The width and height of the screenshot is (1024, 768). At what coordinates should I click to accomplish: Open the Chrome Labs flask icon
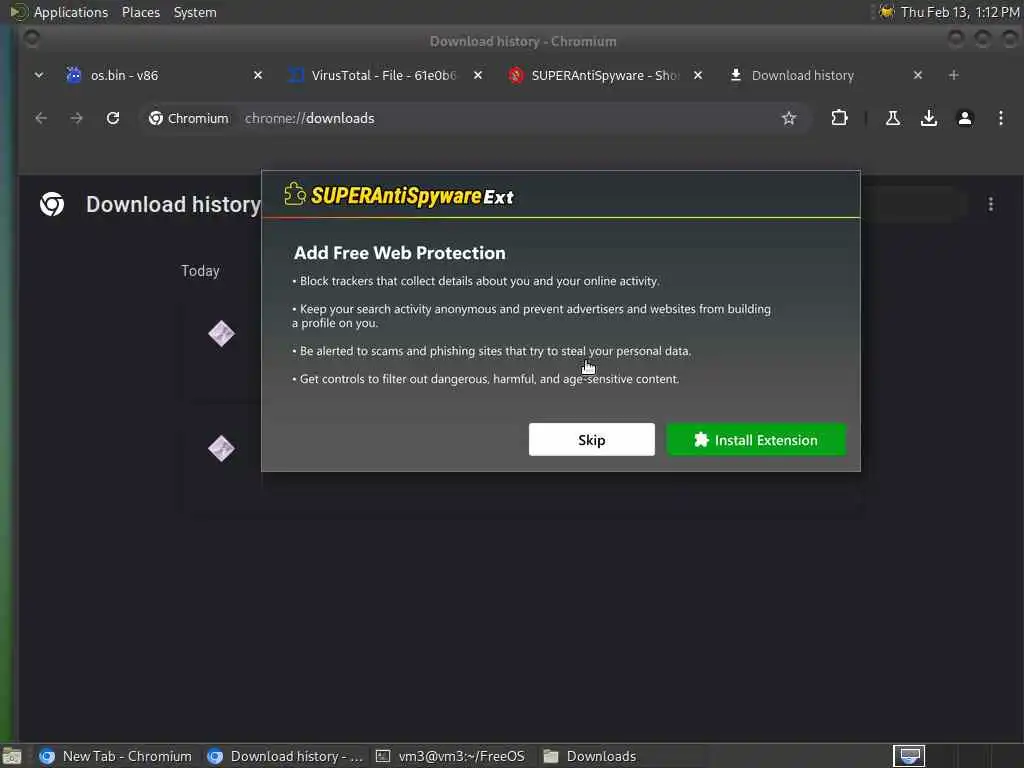[x=893, y=118]
